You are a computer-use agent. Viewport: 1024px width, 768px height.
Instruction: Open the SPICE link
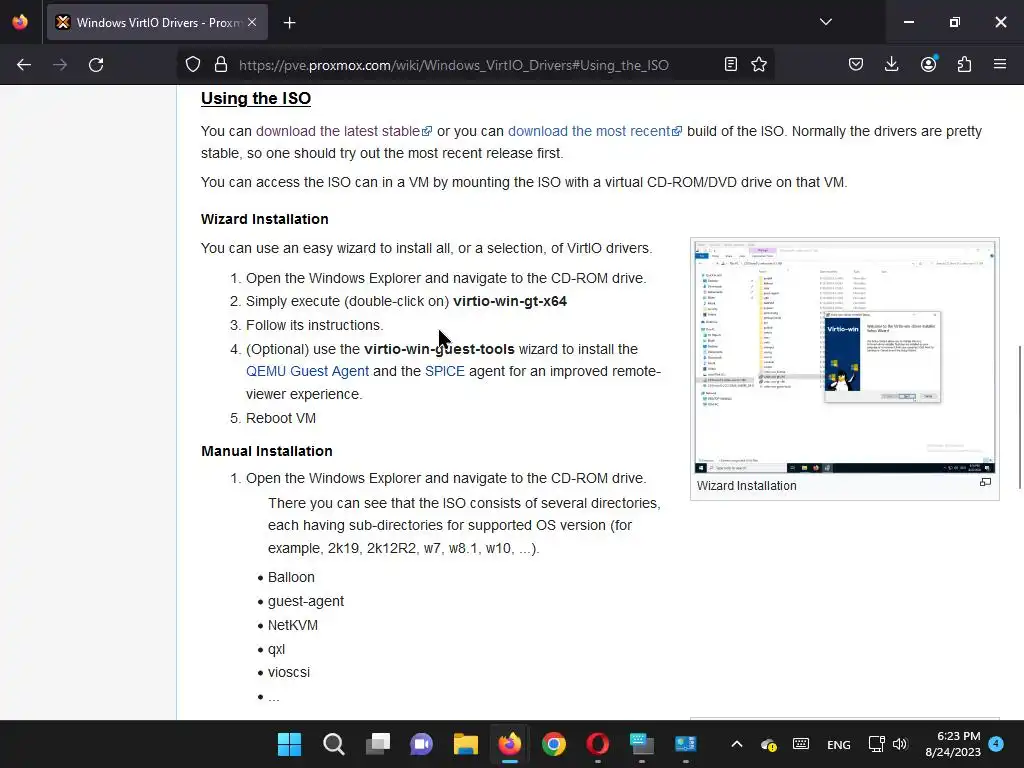[x=445, y=371]
